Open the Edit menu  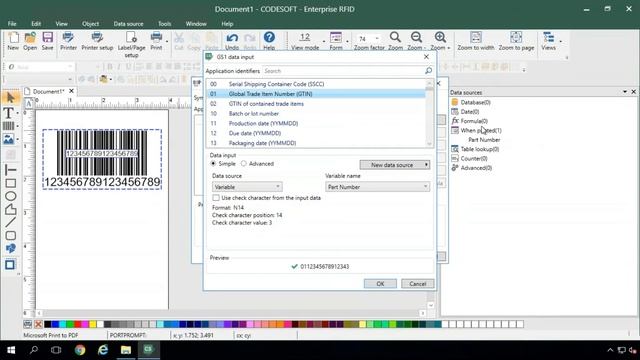click(36, 24)
